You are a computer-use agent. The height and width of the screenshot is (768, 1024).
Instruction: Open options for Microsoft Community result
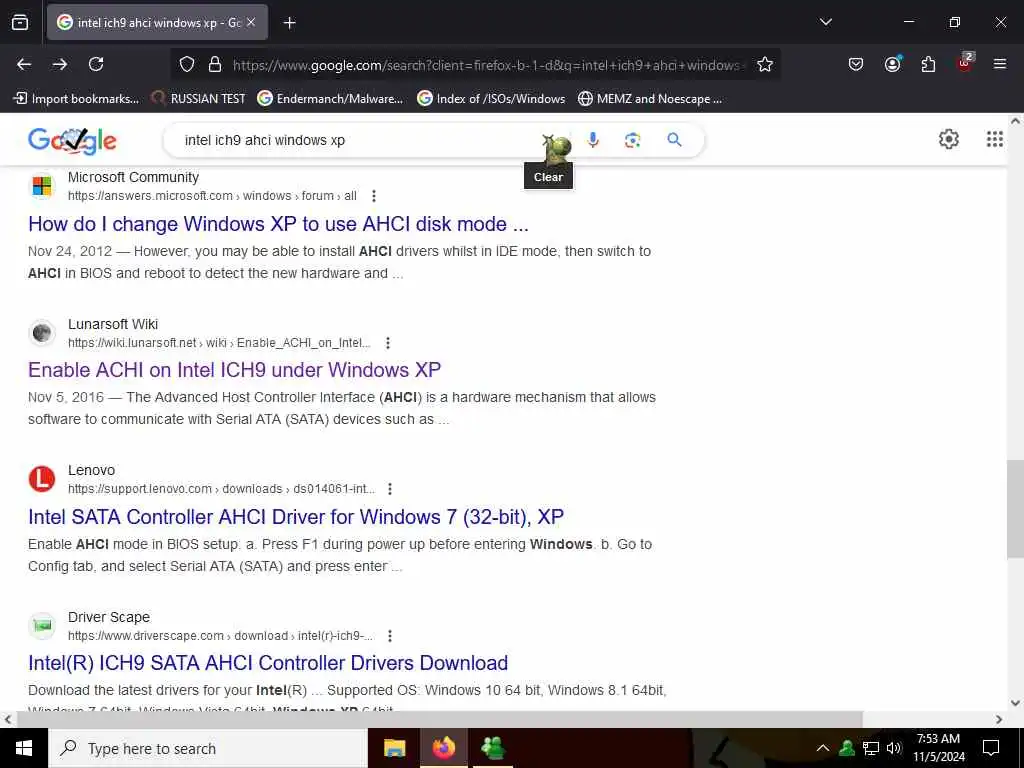click(374, 196)
